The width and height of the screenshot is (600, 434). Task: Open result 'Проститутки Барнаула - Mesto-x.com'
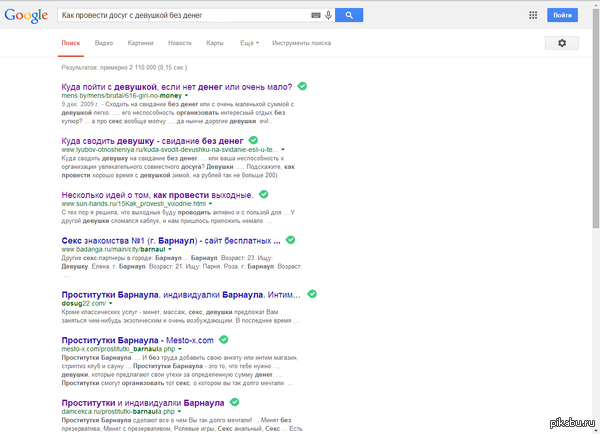click(x=138, y=340)
